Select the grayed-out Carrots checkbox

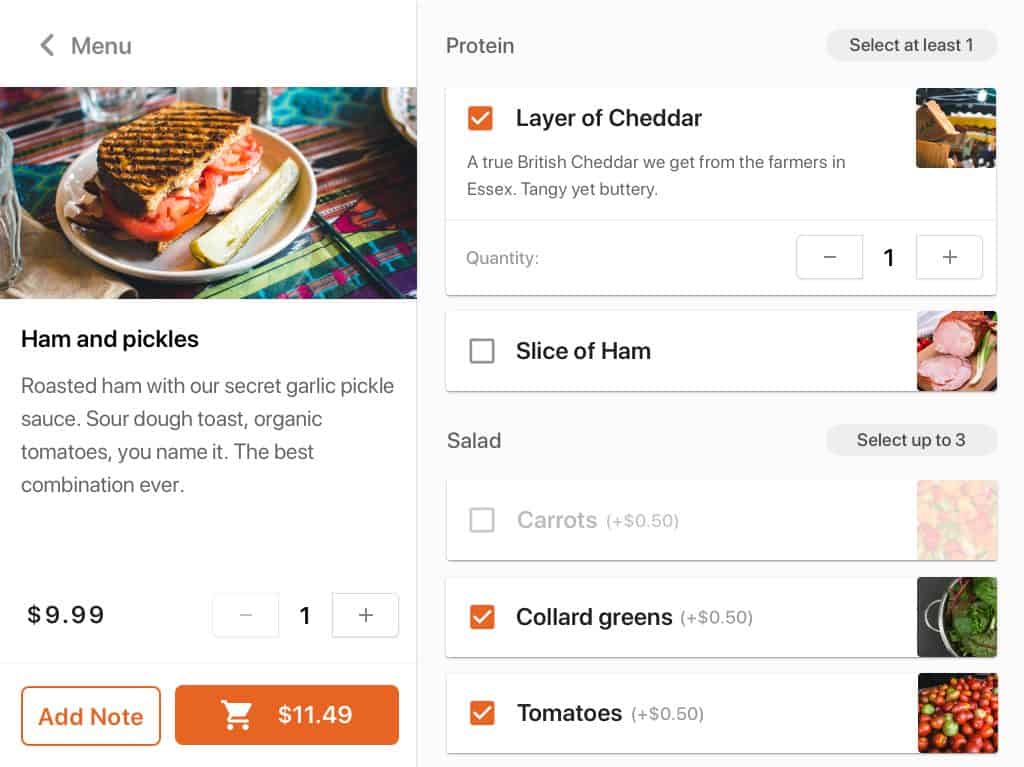click(x=481, y=520)
